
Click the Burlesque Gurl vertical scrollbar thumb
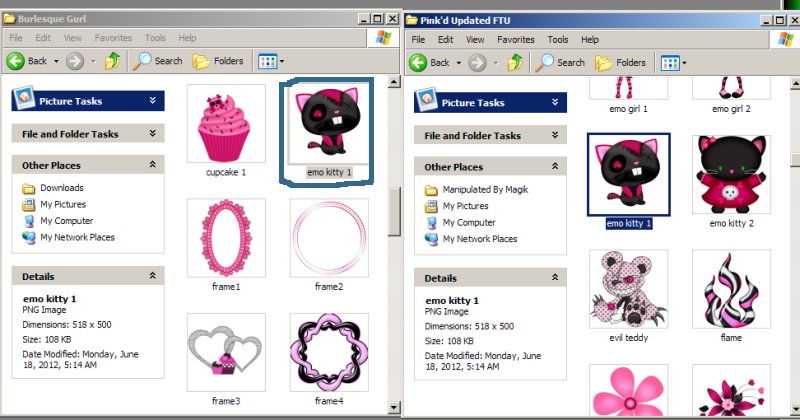point(394,212)
